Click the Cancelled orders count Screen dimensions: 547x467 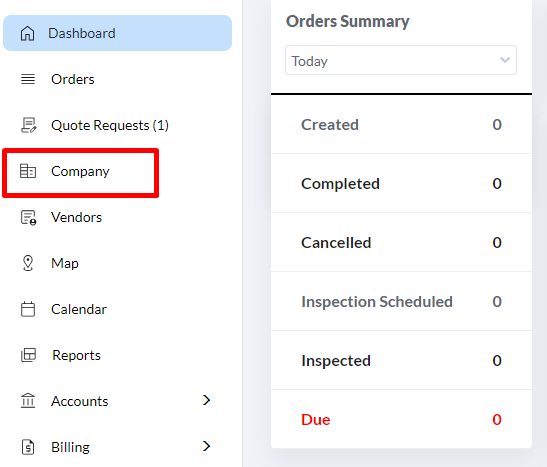497,242
